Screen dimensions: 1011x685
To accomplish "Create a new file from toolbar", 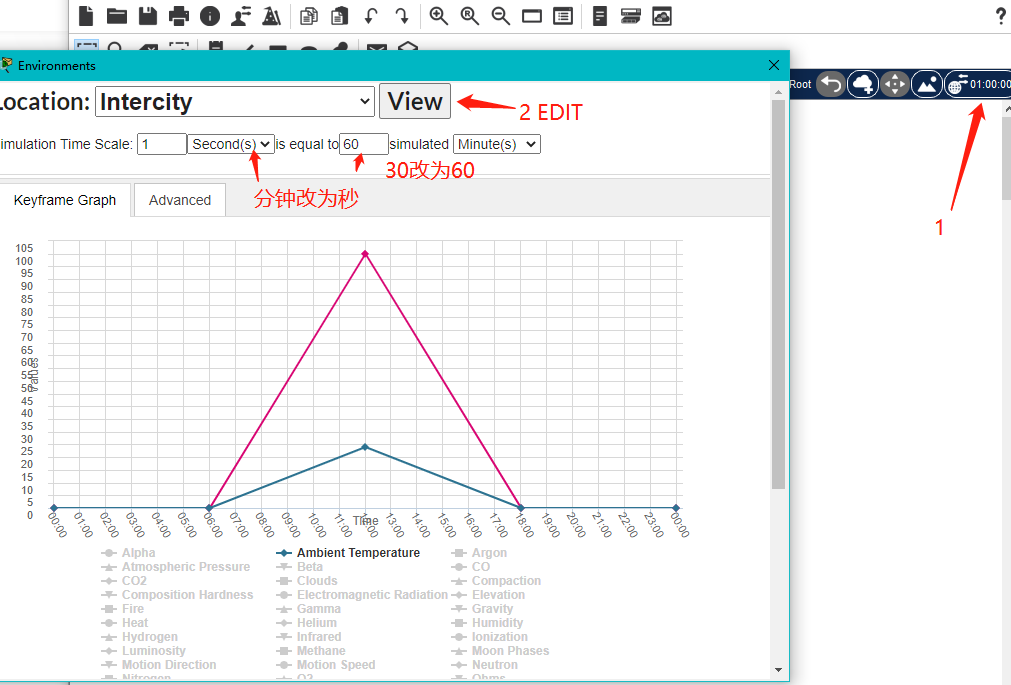I will 86,15.
